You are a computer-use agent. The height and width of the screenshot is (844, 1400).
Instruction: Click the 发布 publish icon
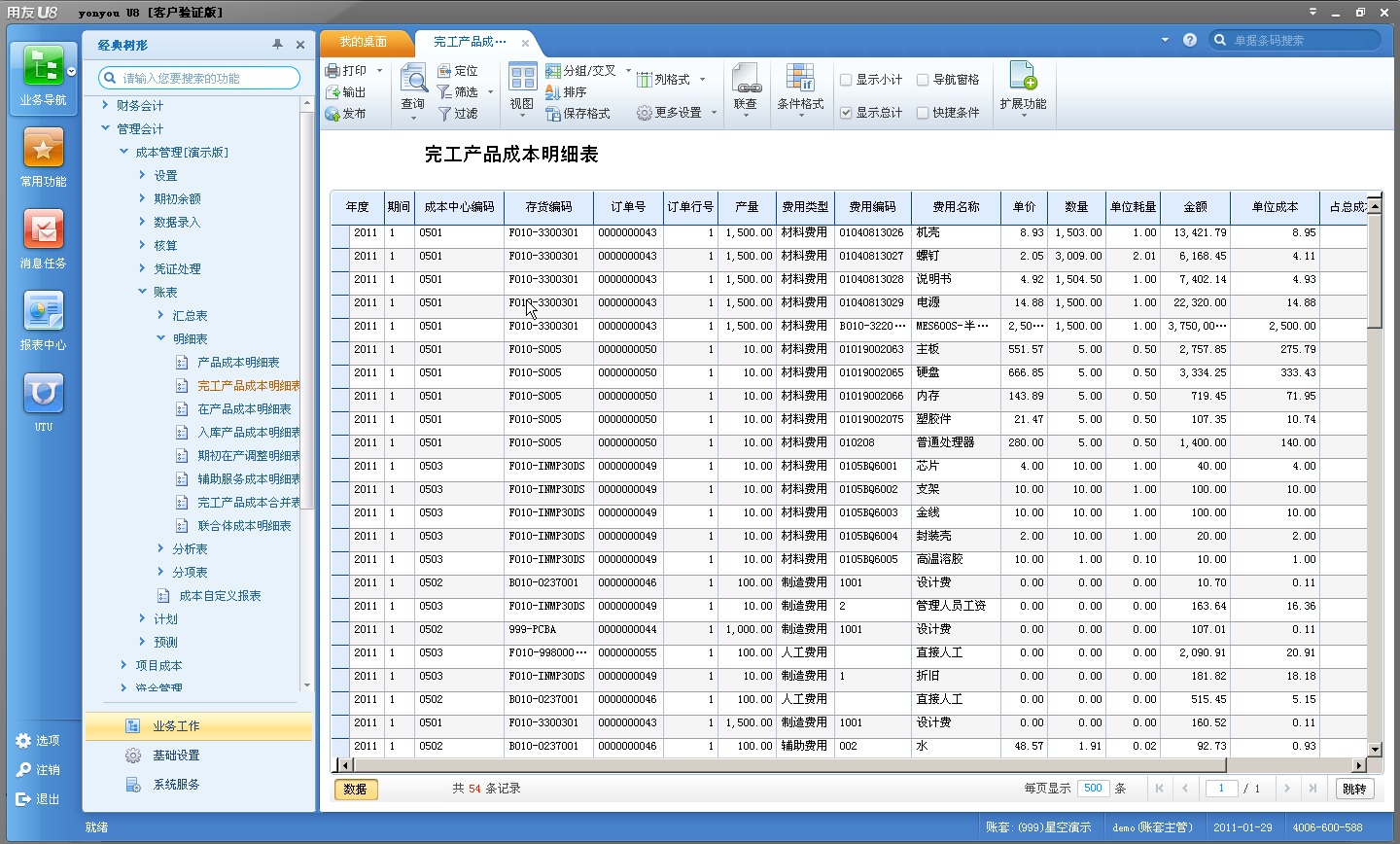coord(332,114)
